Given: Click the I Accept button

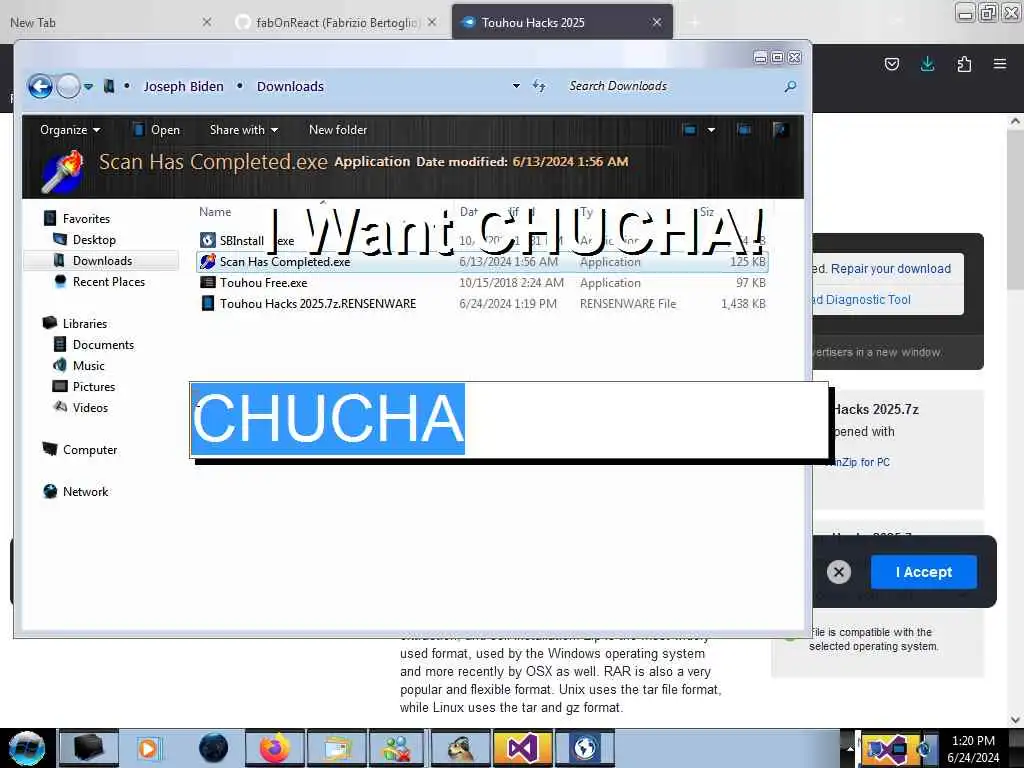Looking at the screenshot, I should [x=923, y=572].
